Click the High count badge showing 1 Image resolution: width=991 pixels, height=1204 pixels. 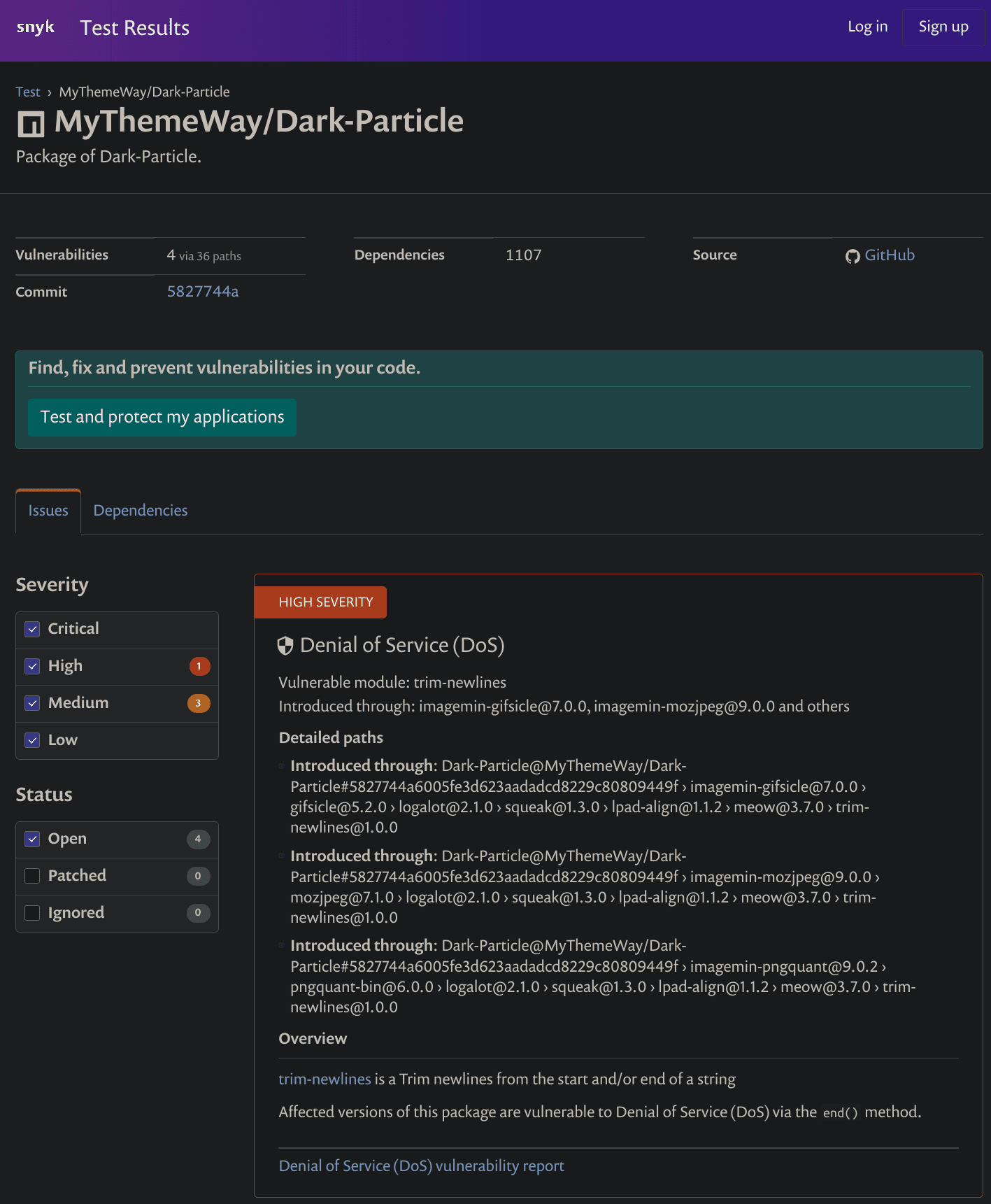click(x=199, y=666)
